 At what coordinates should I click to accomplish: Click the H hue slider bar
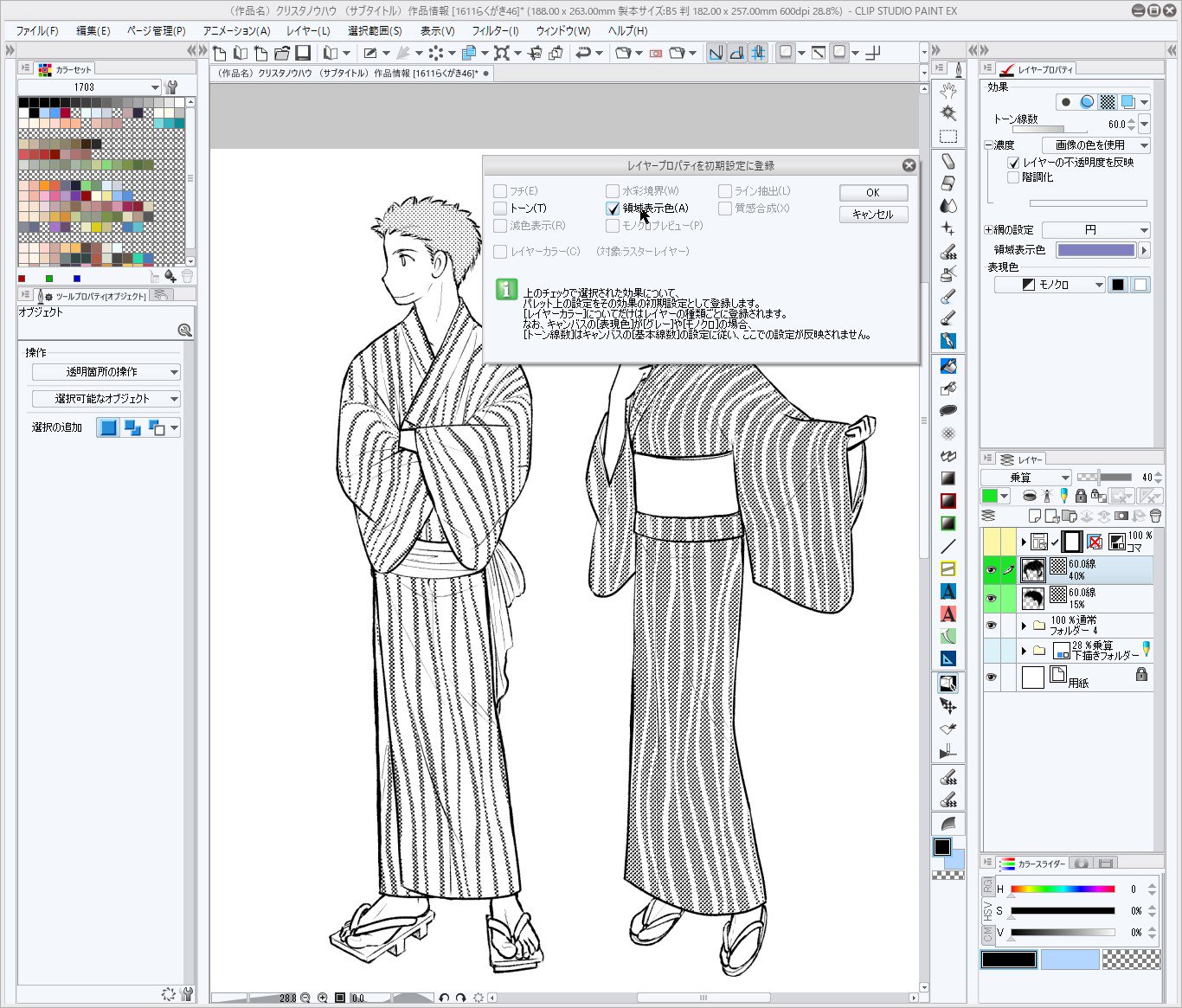[1063, 889]
